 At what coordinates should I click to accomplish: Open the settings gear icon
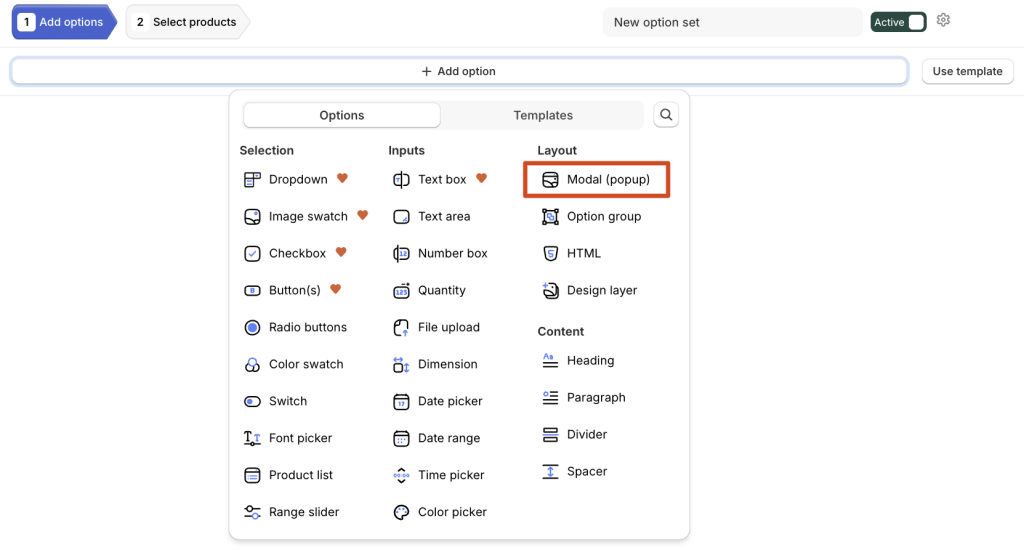pyautogui.click(x=943, y=20)
